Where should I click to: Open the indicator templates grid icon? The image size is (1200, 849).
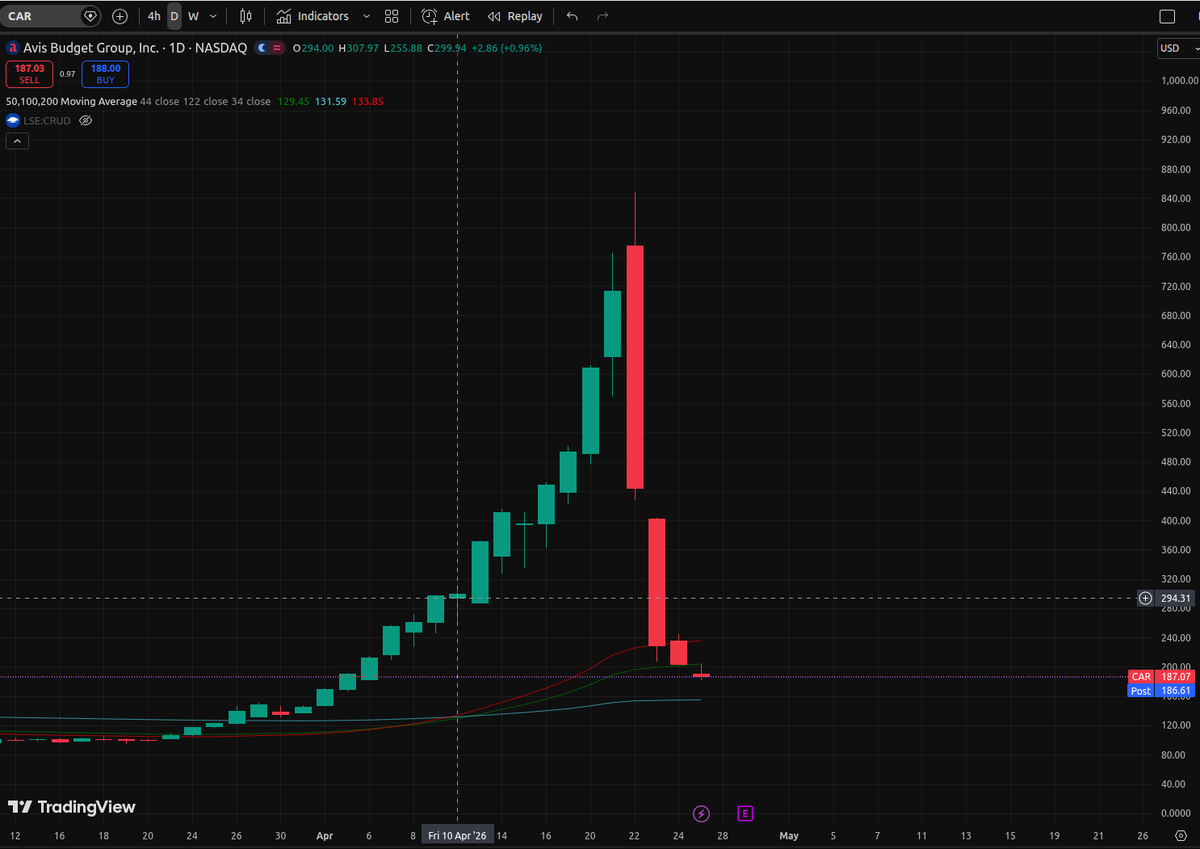391,16
